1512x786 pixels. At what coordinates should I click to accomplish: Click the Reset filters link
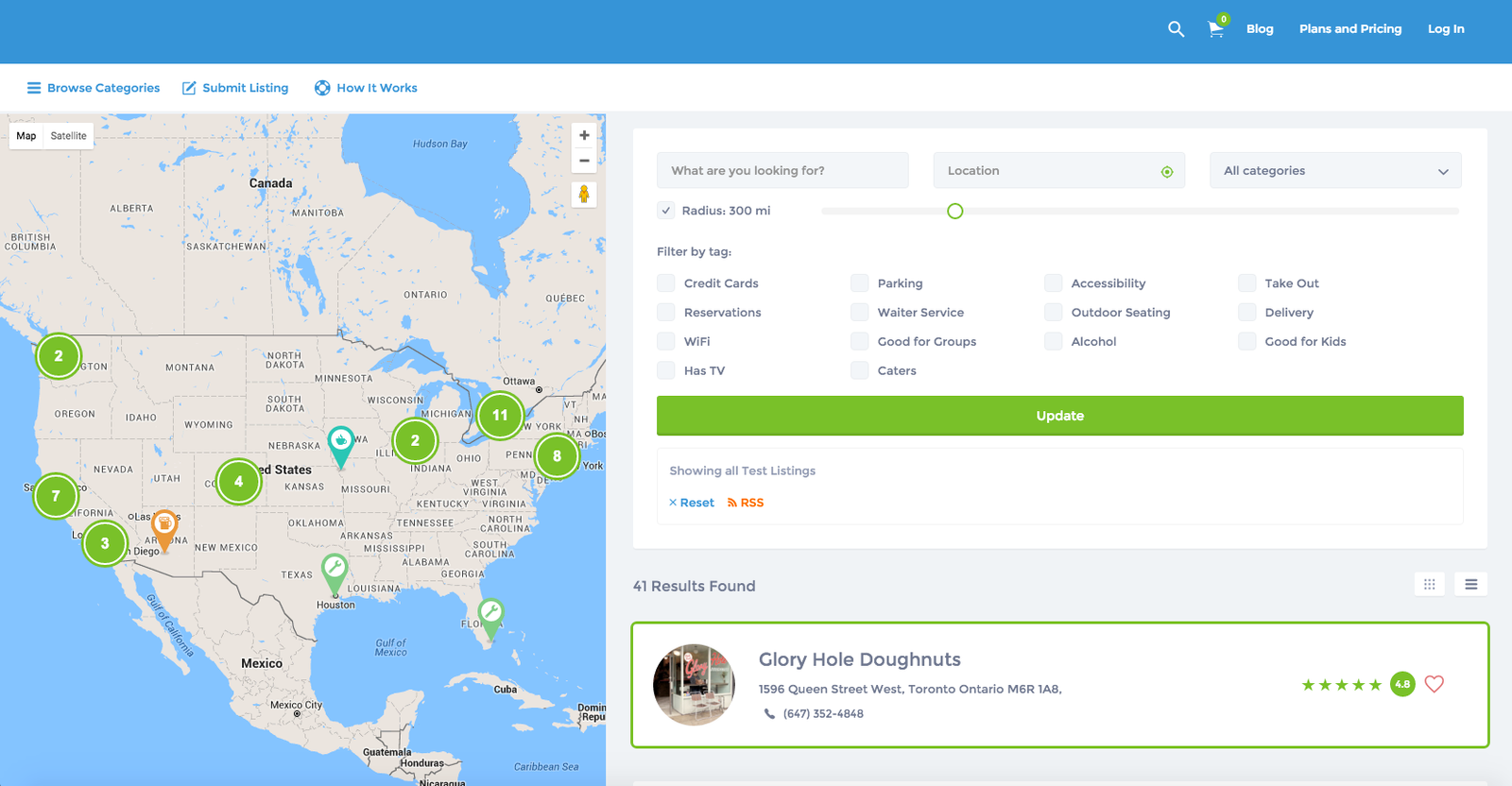point(692,503)
